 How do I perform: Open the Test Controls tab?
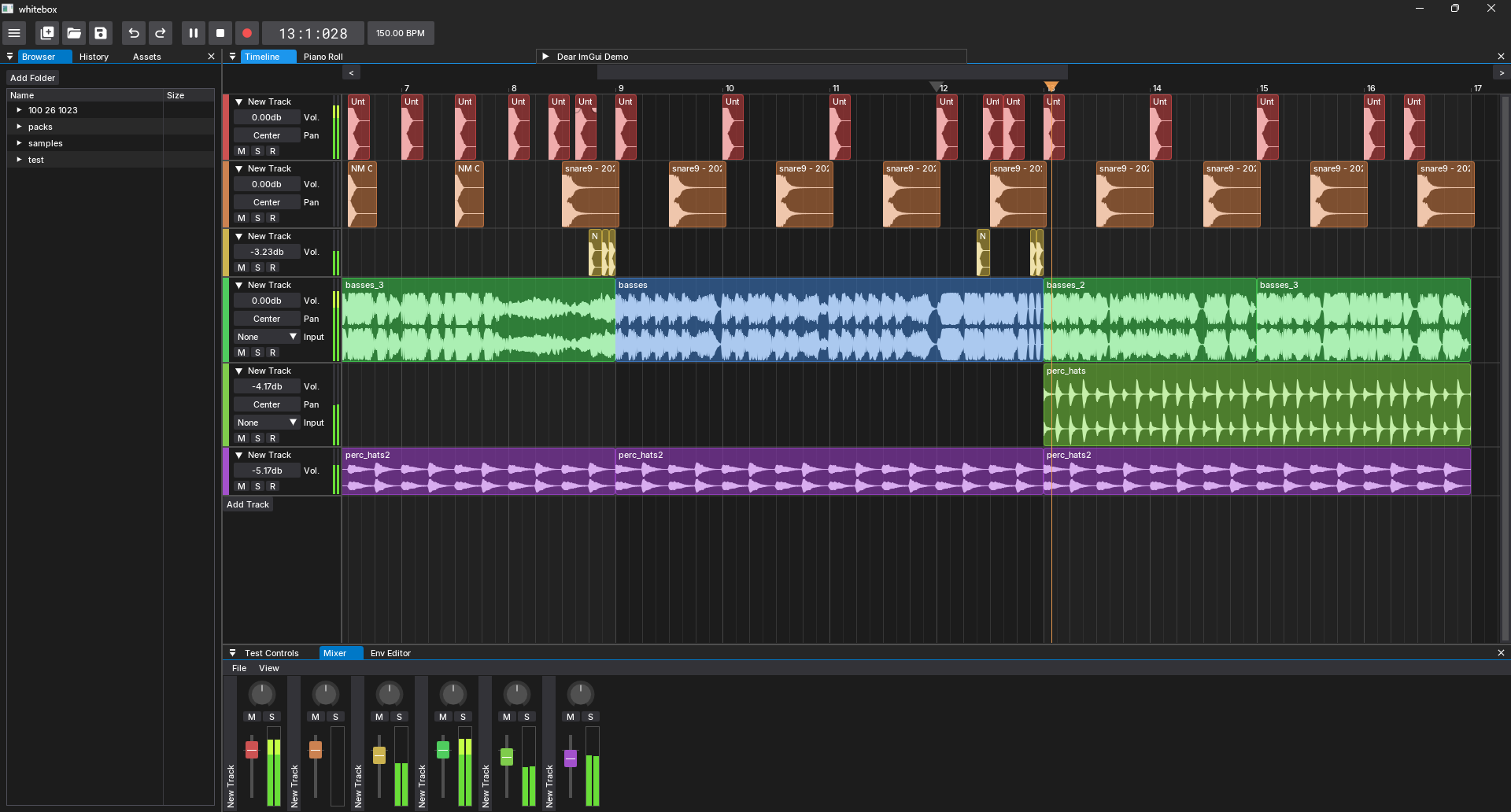click(x=272, y=653)
